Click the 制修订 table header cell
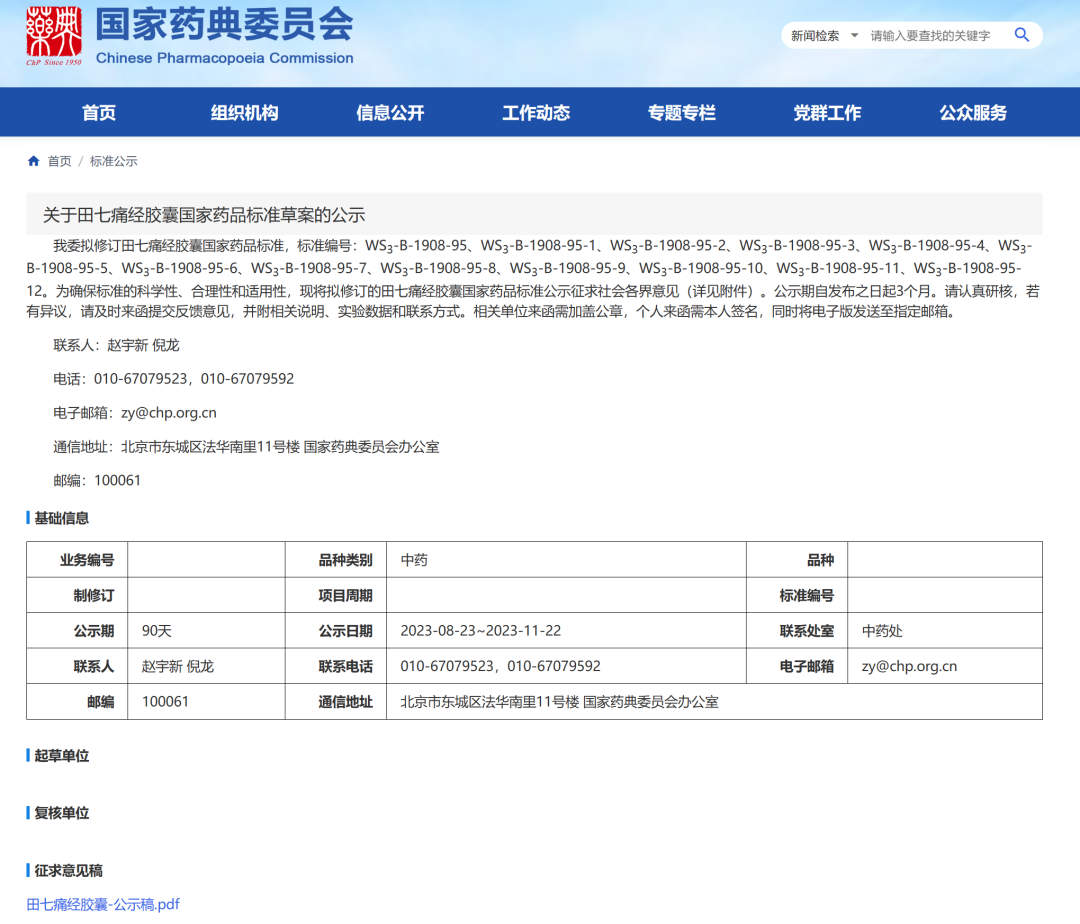 77,596
